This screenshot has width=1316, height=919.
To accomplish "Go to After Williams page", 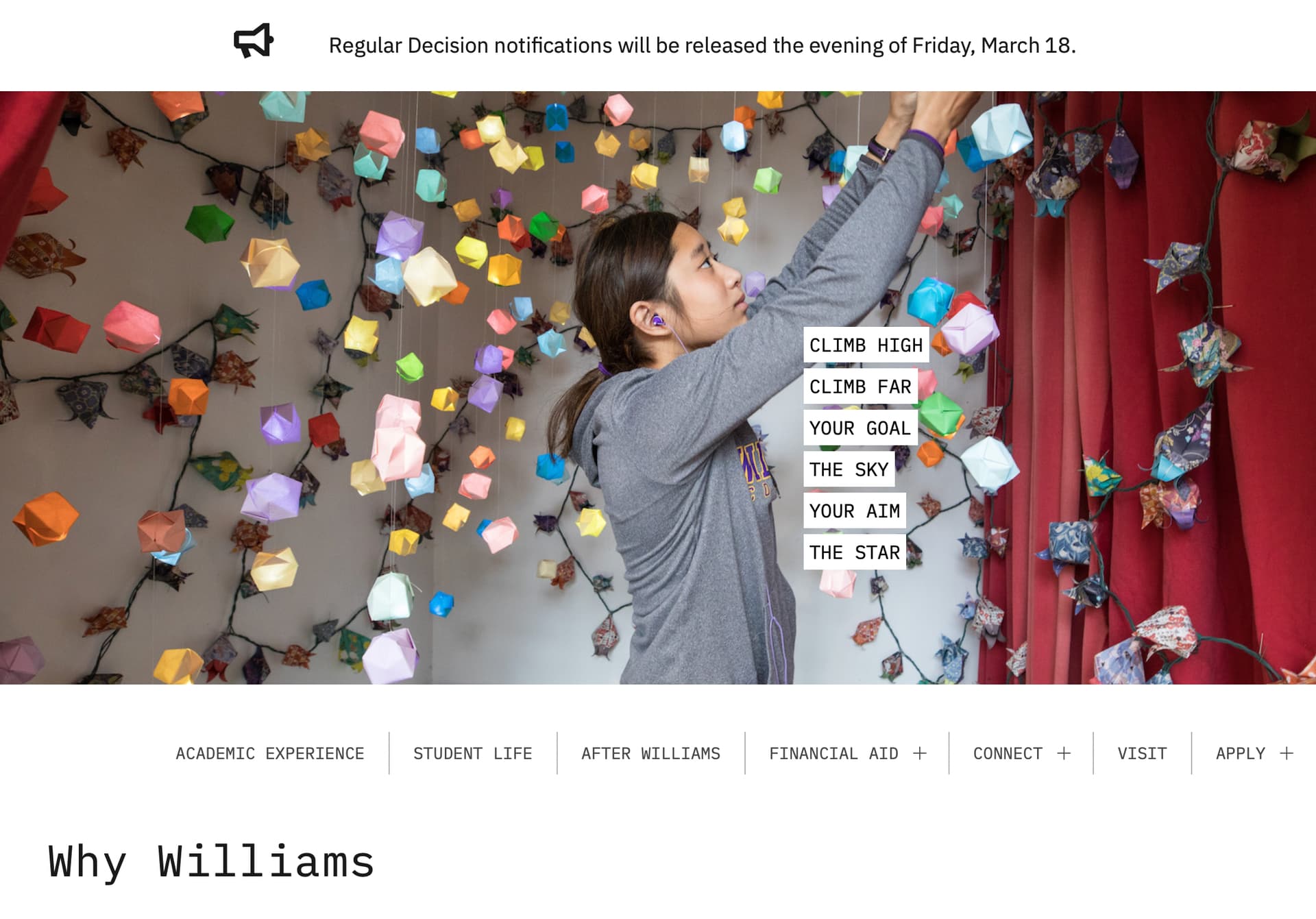I will coord(650,753).
